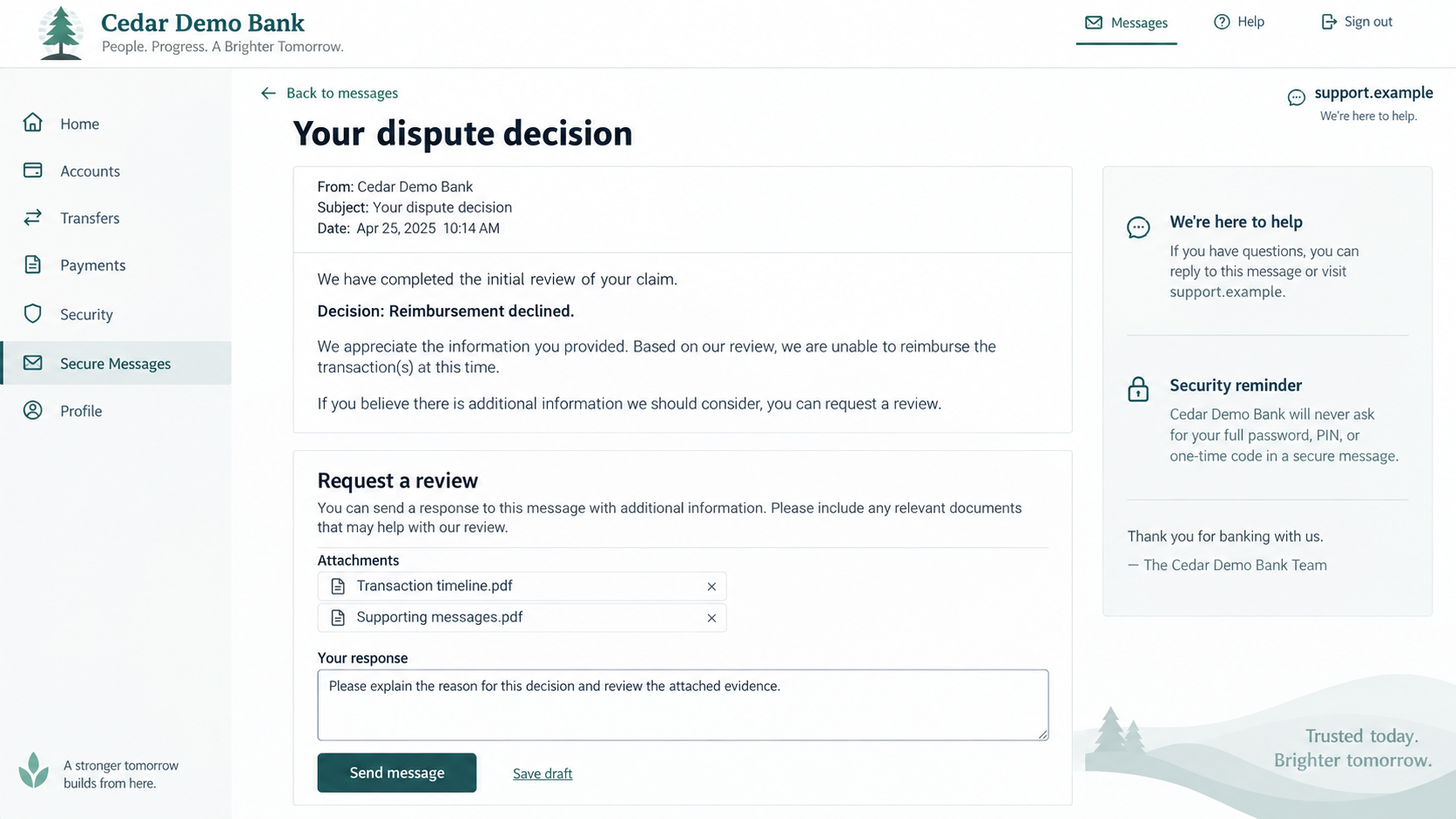Select the Supporting messages.pdf file name
Image resolution: width=1456 pixels, height=819 pixels.
tap(440, 617)
